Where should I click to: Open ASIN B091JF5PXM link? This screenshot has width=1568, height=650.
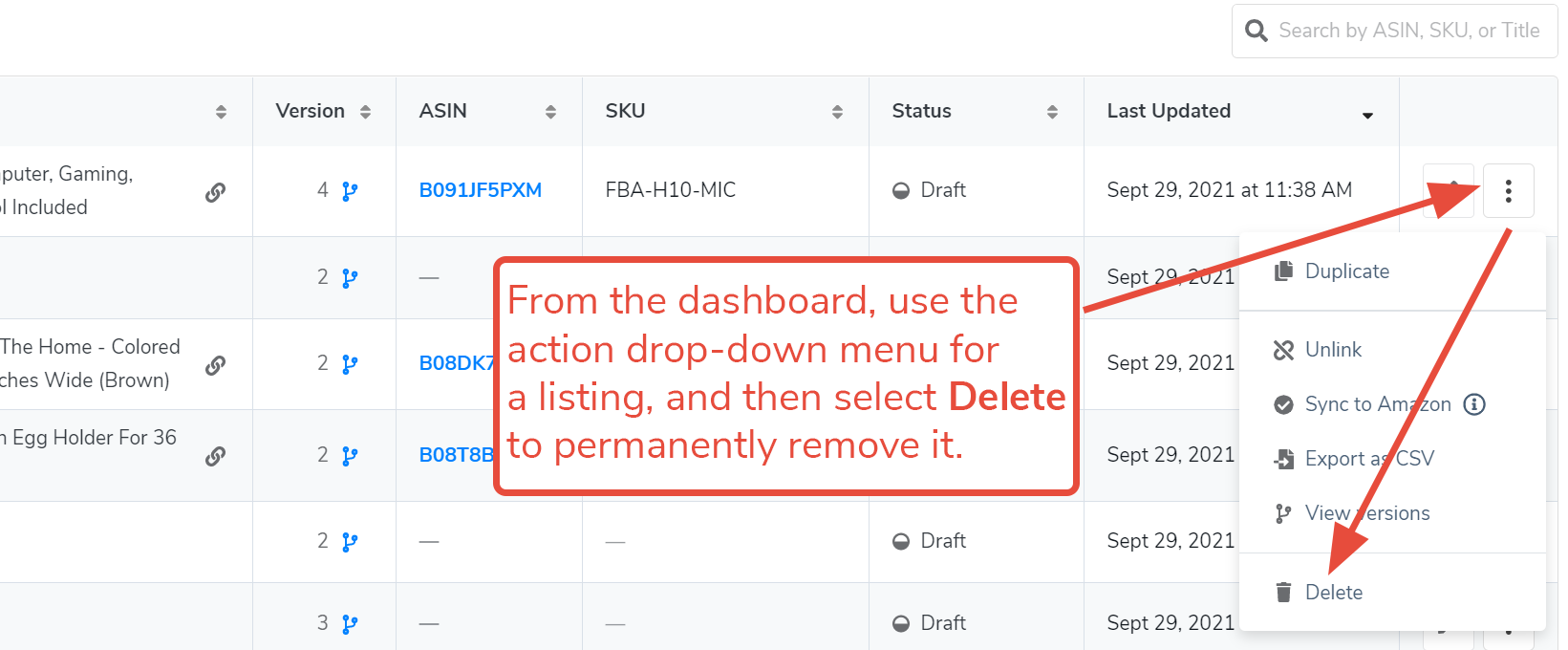[x=480, y=190]
